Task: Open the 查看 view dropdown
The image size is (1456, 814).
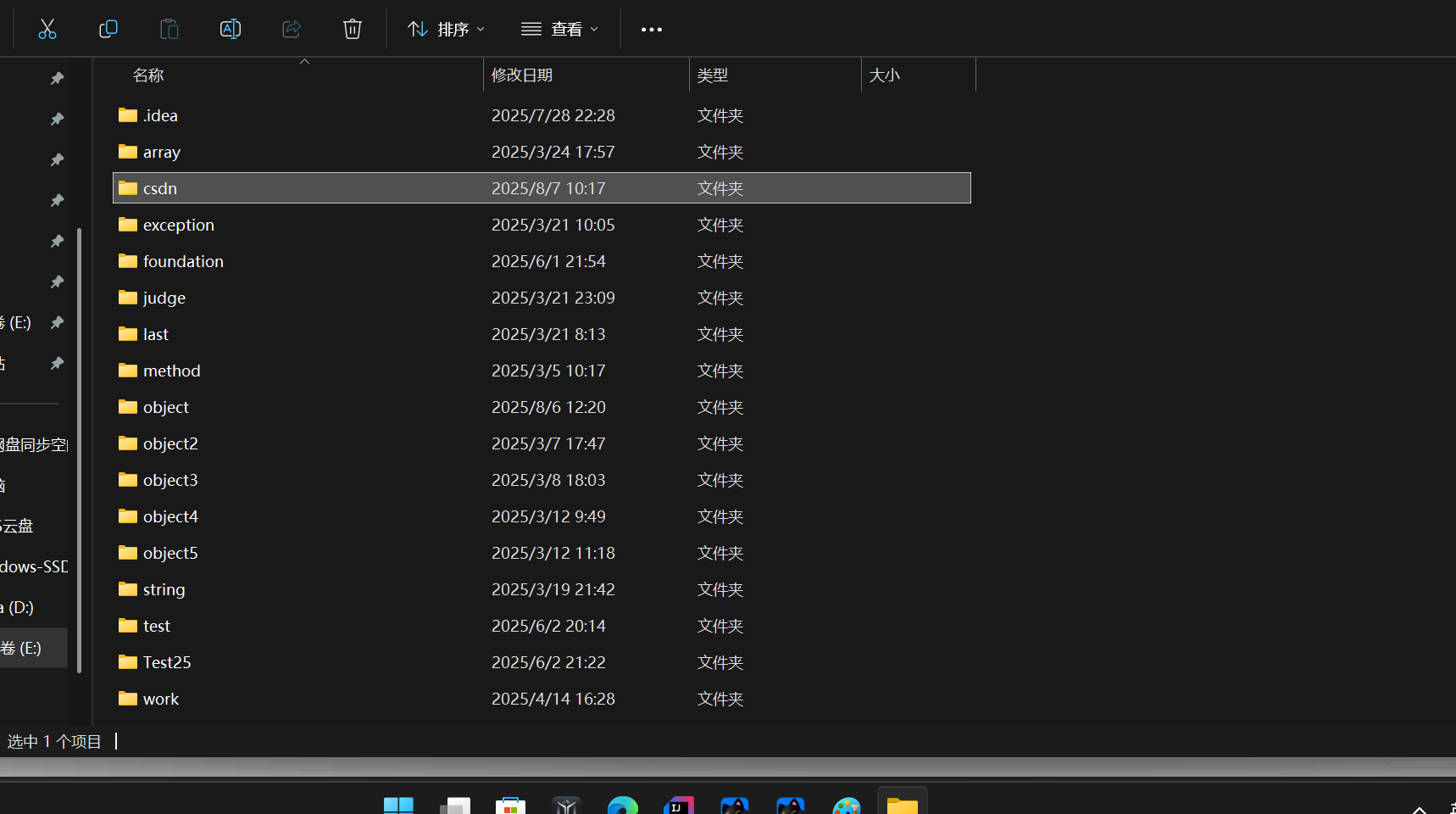Action: [560, 29]
